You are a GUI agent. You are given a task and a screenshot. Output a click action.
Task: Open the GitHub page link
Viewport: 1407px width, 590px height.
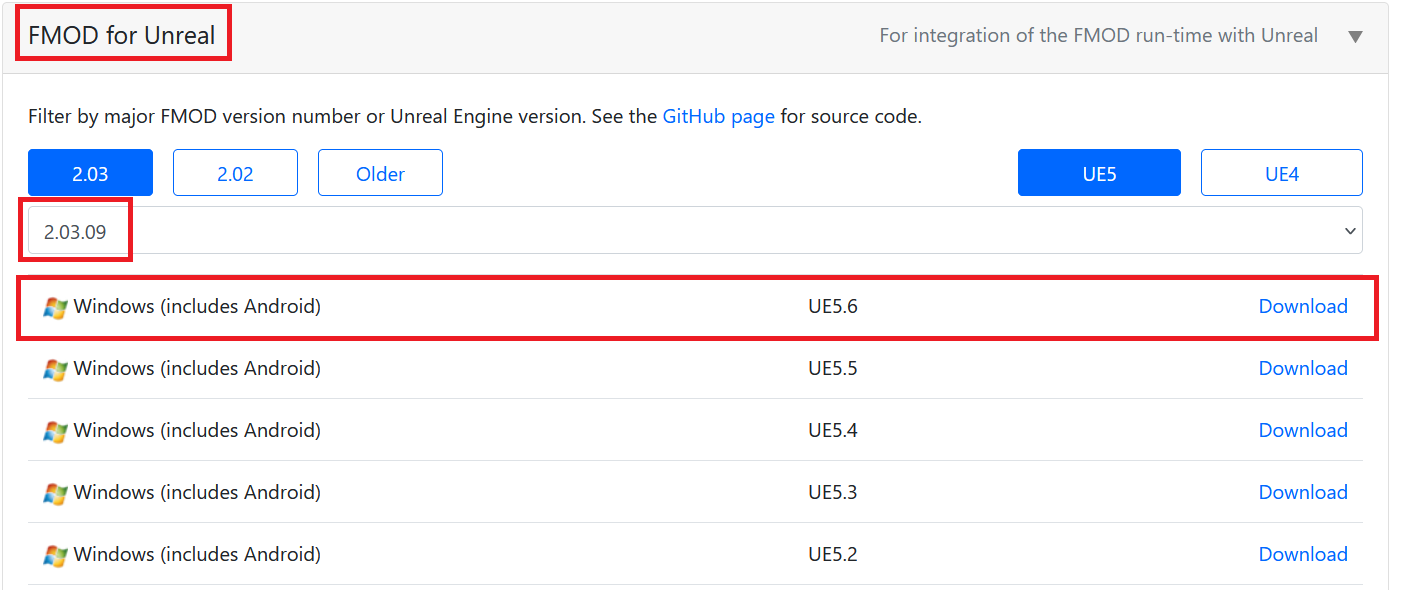(718, 116)
